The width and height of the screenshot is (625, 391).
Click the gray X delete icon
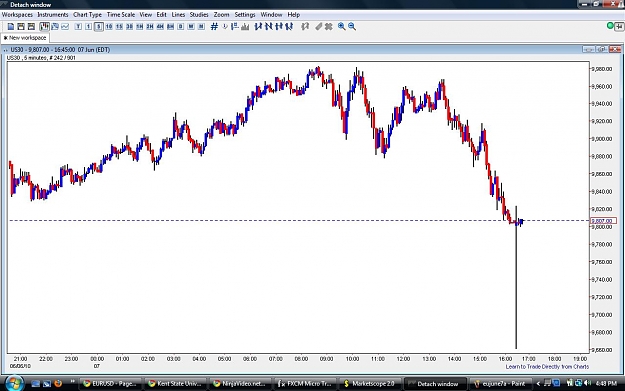pyautogui.click(x=328, y=27)
